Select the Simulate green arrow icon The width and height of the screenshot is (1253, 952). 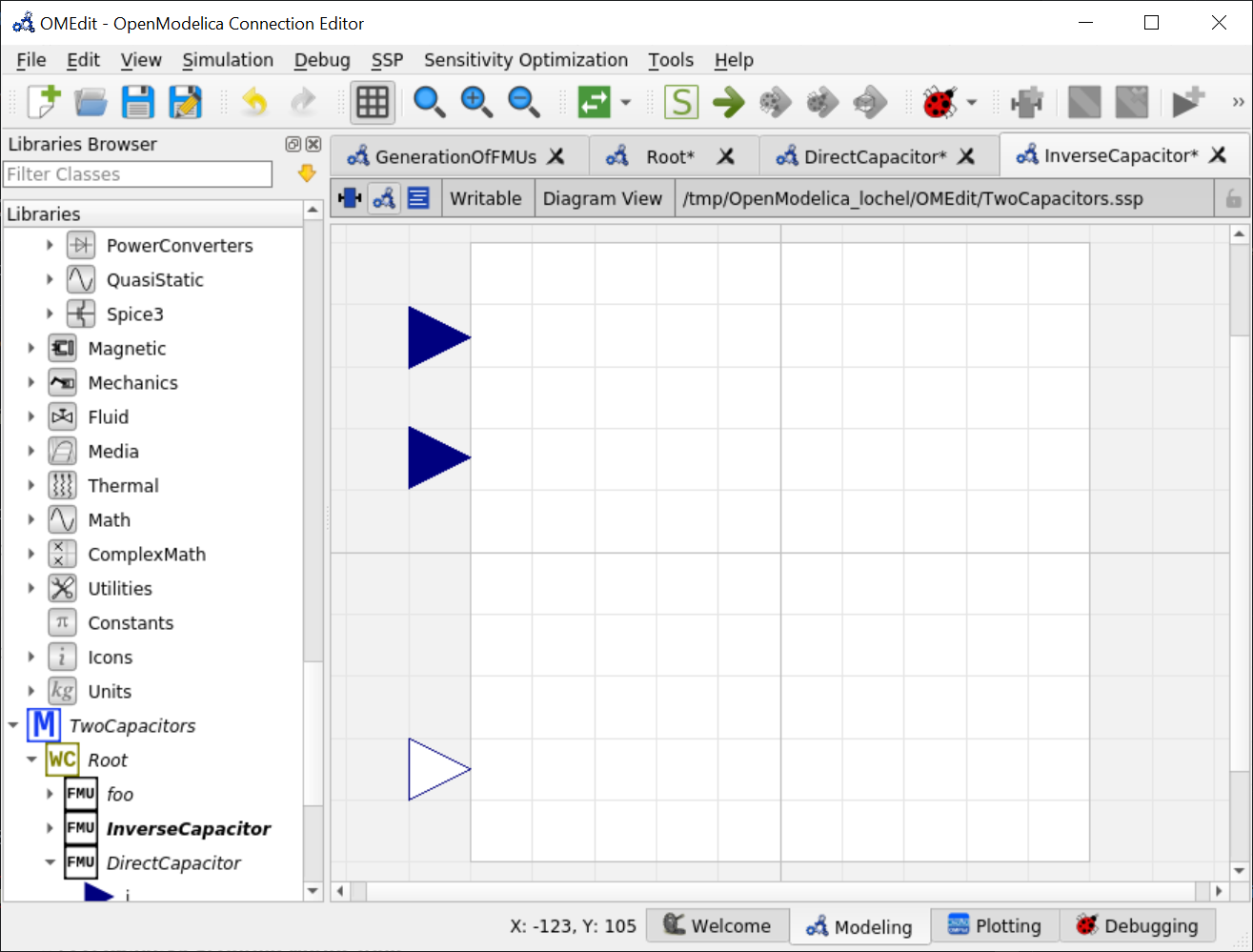tap(729, 102)
